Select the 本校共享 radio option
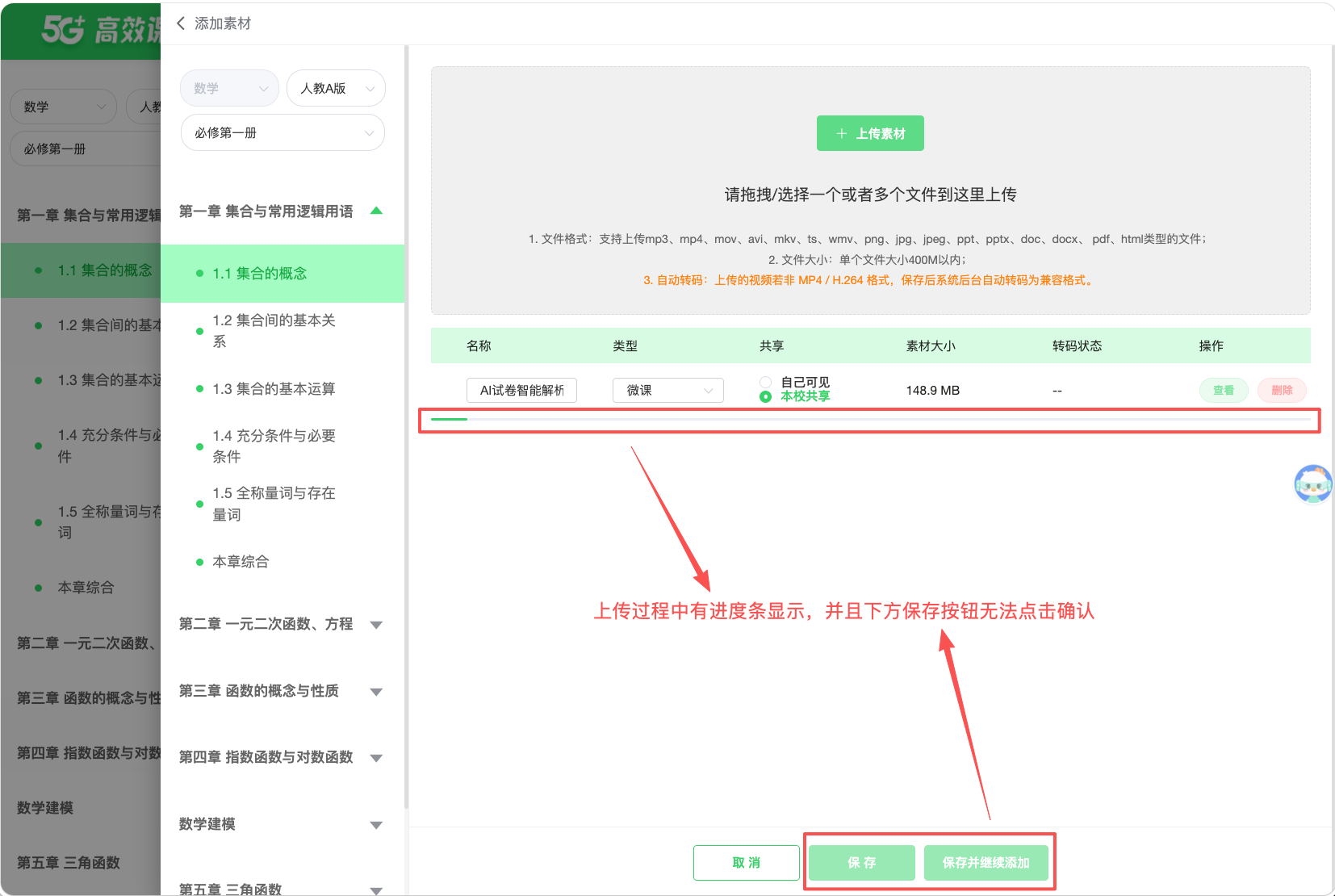Viewport: 1335px width, 896px height. 765,396
